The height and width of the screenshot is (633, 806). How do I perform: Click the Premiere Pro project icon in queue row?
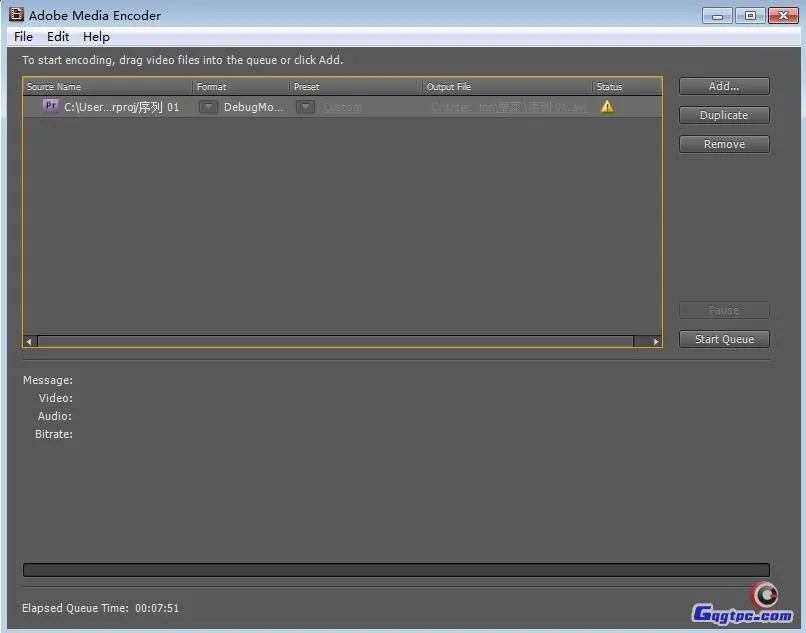click(x=50, y=106)
